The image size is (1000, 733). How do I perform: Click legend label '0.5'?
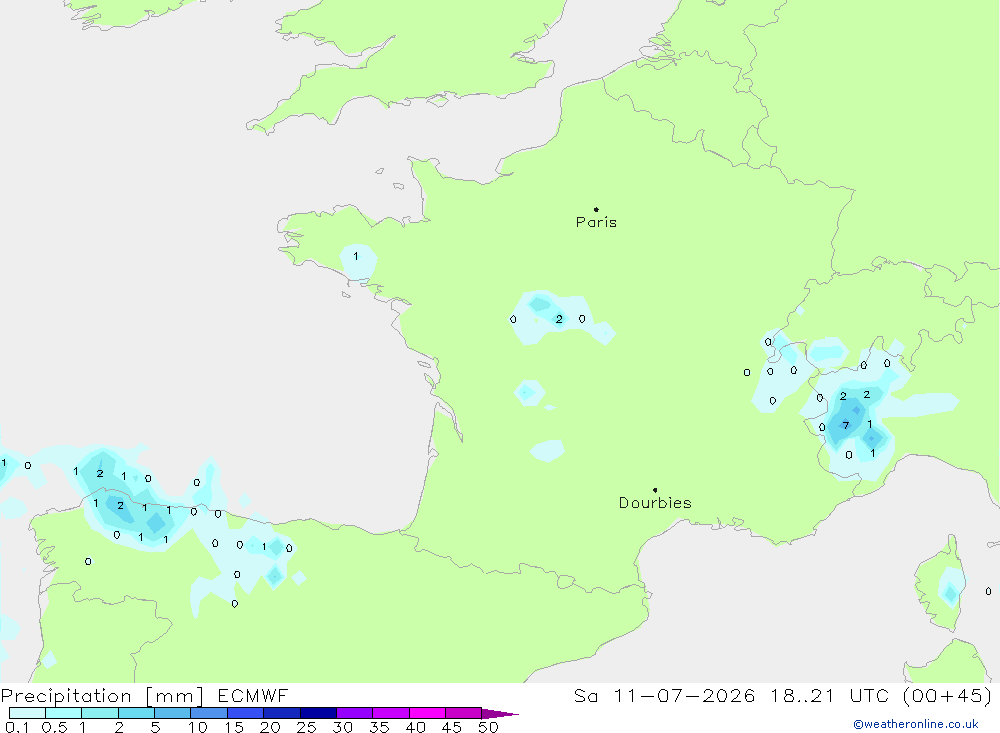[54, 727]
